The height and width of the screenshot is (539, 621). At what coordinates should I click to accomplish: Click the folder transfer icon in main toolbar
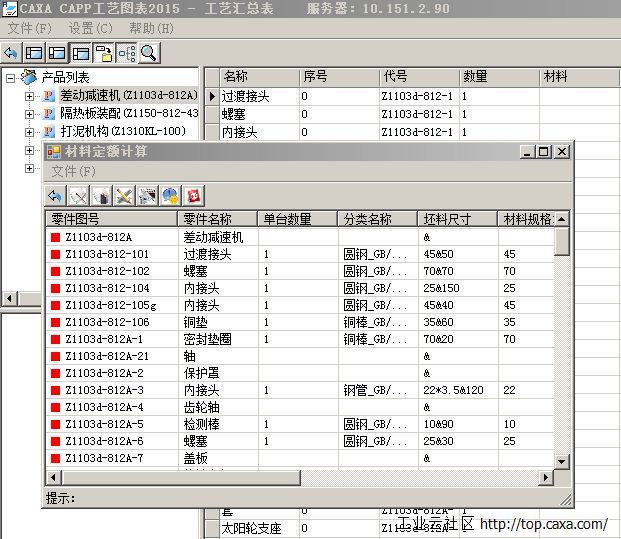tap(103, 52)
